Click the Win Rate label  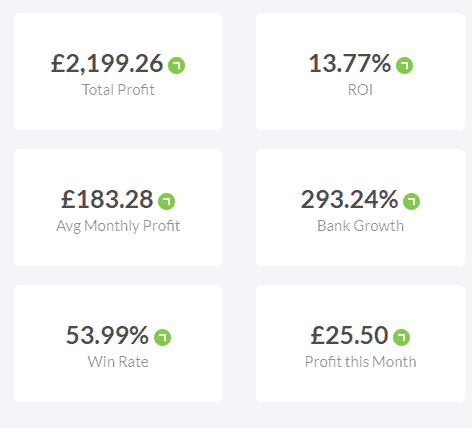[x=118, y=362]
